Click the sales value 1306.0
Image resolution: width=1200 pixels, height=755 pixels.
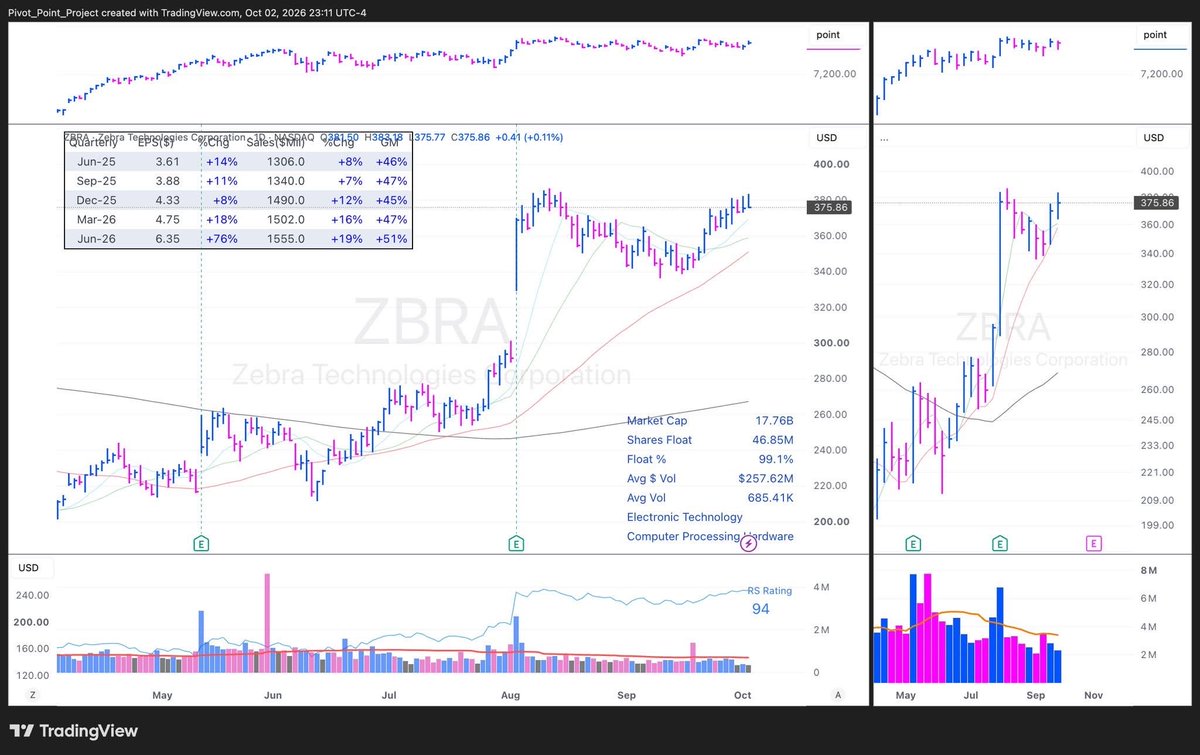(285, 161)
